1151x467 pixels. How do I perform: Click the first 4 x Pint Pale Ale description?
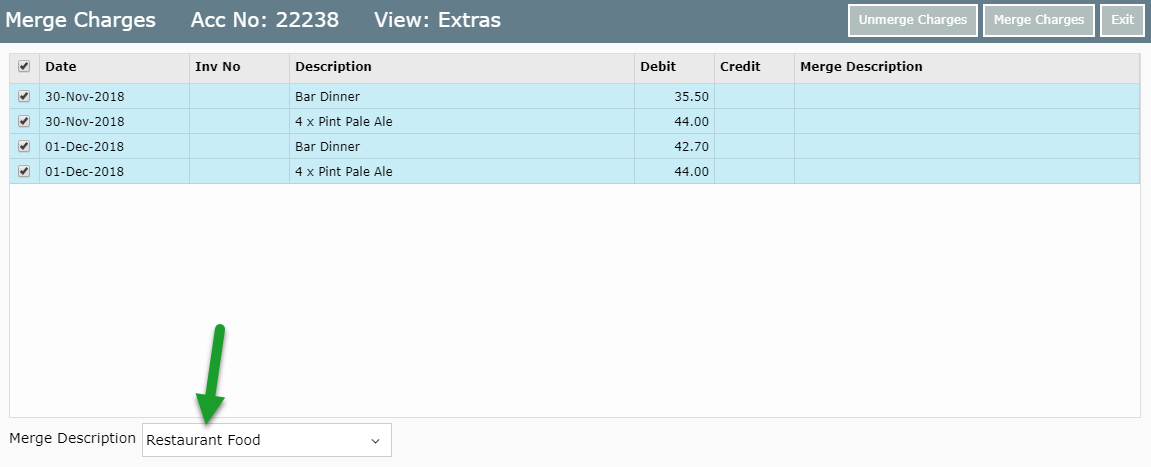pos(344,121)
